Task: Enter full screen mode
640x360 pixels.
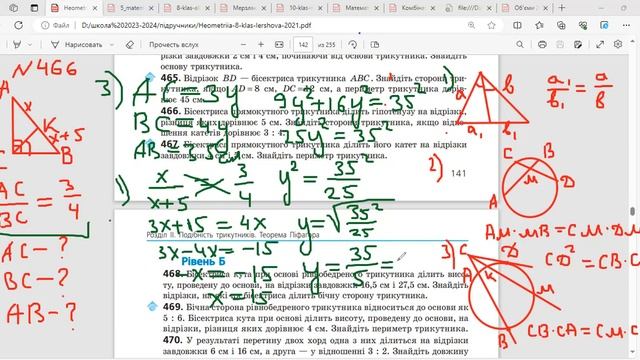Action: (x=600, y=44)
